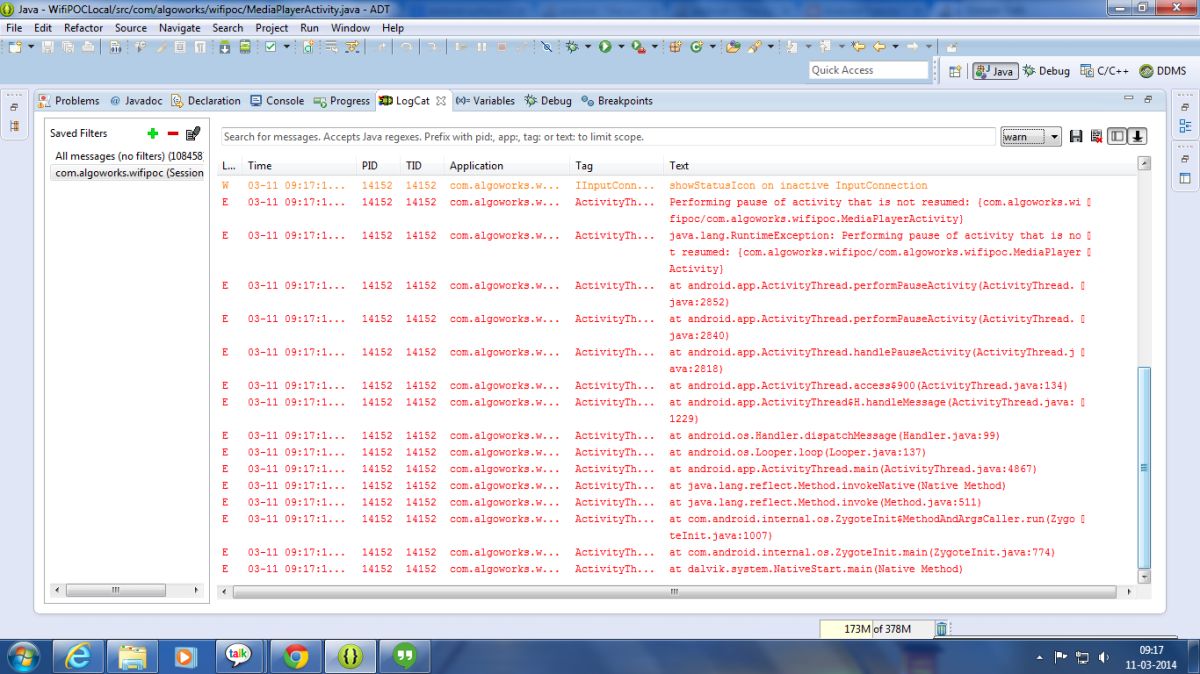The height and width of the screenshot is (674, 1200).
Task: Edit the selected LogCat filter
Action: 193,133
